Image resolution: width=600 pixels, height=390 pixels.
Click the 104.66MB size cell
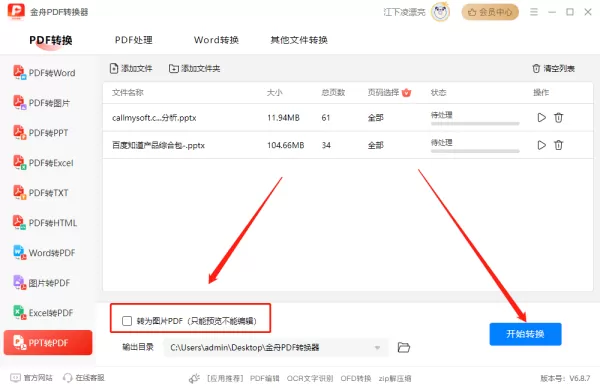point(285,145)
